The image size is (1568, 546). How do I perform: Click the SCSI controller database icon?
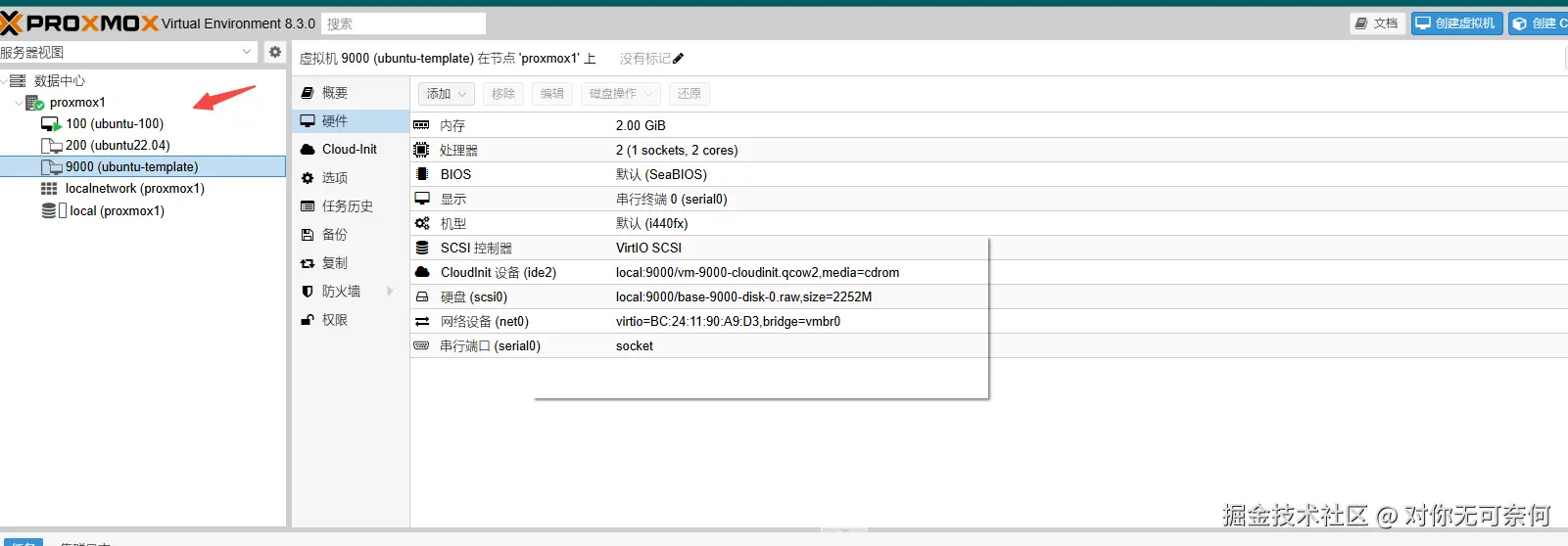point(422,248)
